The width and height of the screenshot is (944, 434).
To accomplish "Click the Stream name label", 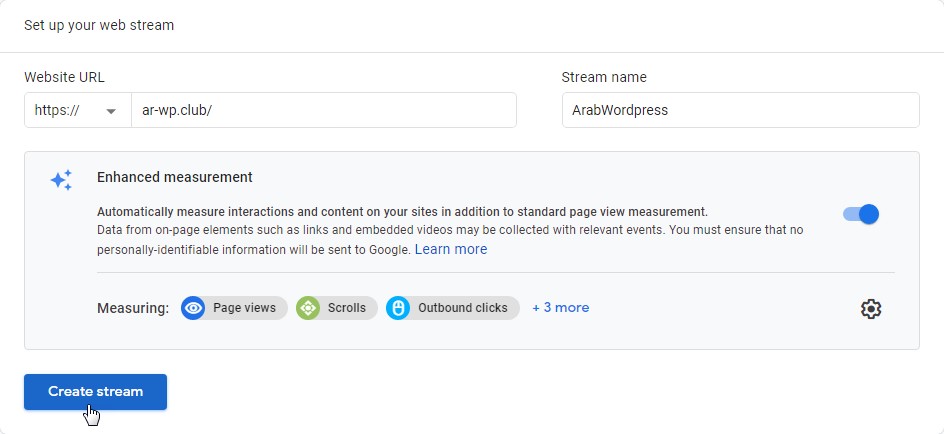I will 604,77.
